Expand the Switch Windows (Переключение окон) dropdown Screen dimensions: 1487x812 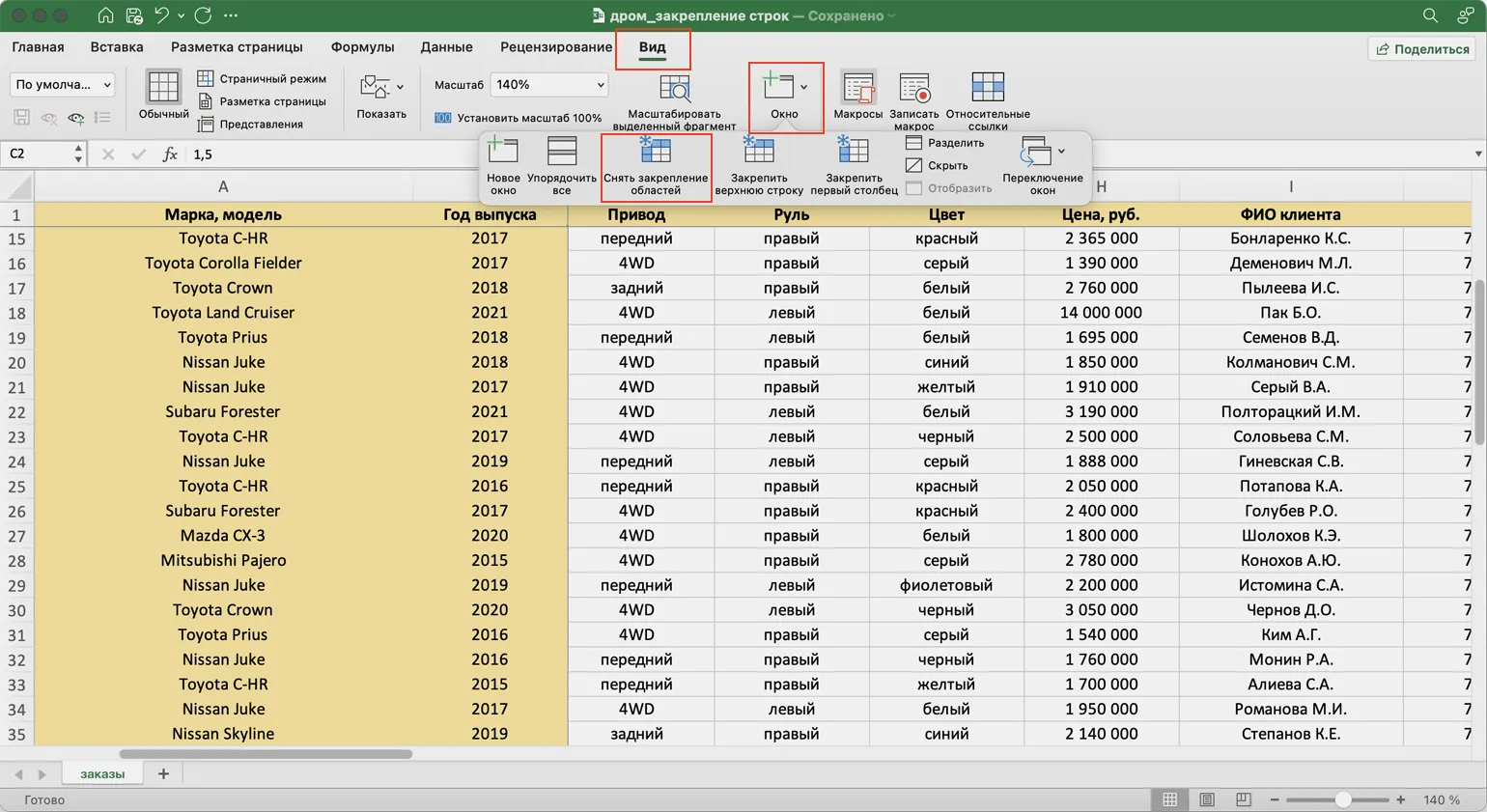pos(1042,153)
